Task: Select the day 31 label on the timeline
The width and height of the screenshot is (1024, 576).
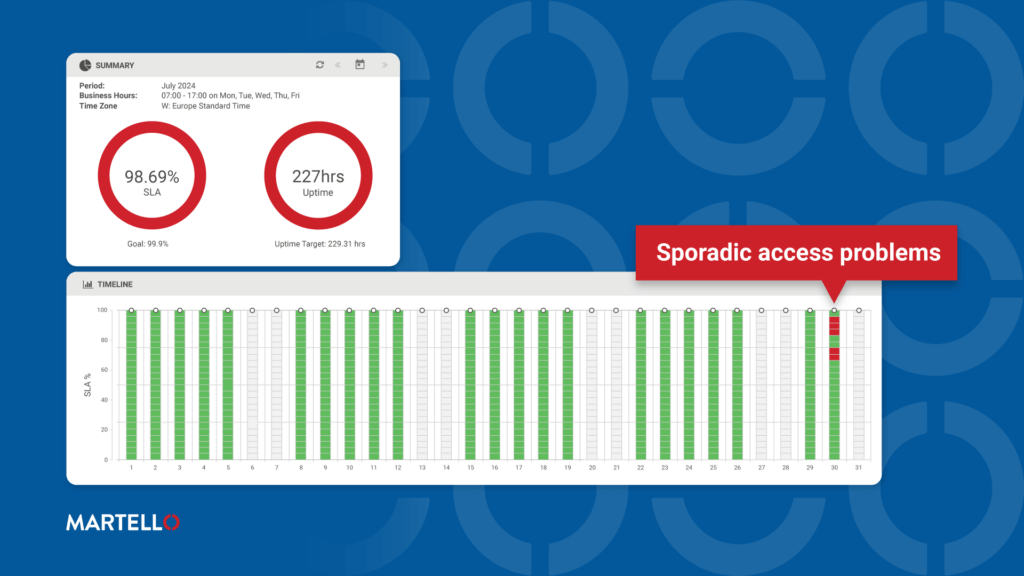Action: [859, 467]
